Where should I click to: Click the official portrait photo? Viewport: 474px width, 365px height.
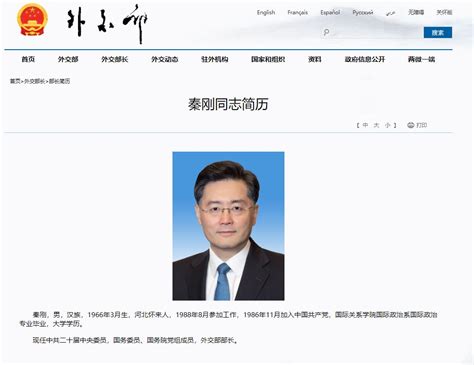click(228, 226)
